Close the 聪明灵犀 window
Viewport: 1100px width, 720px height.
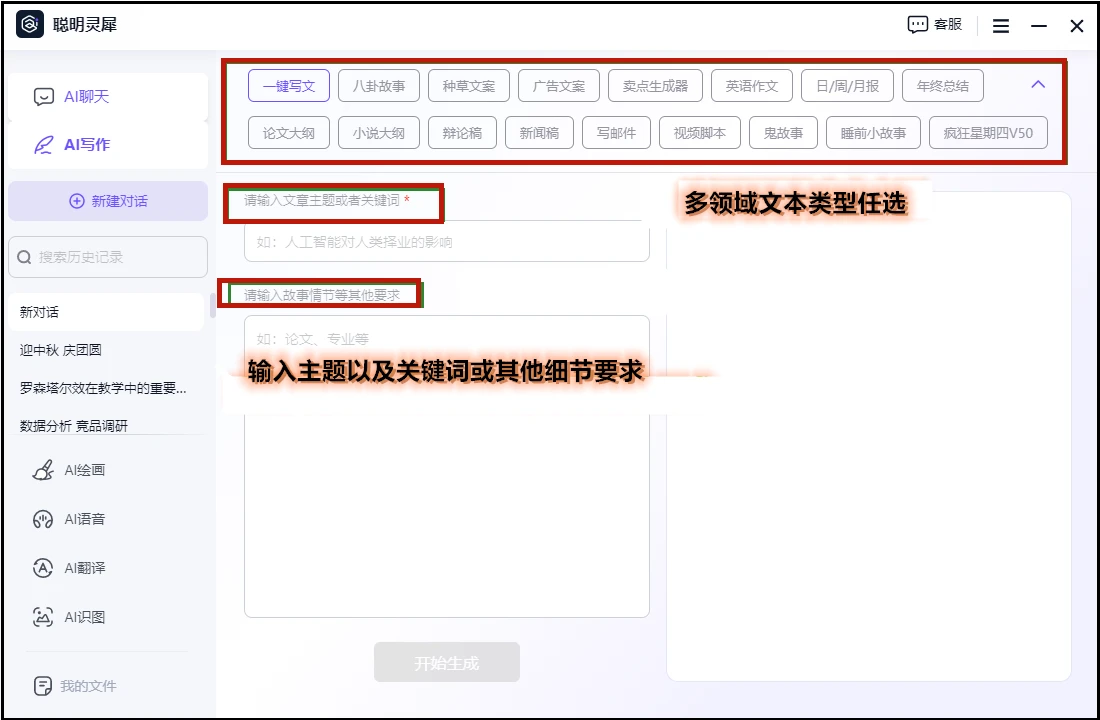coord(1077,26)
